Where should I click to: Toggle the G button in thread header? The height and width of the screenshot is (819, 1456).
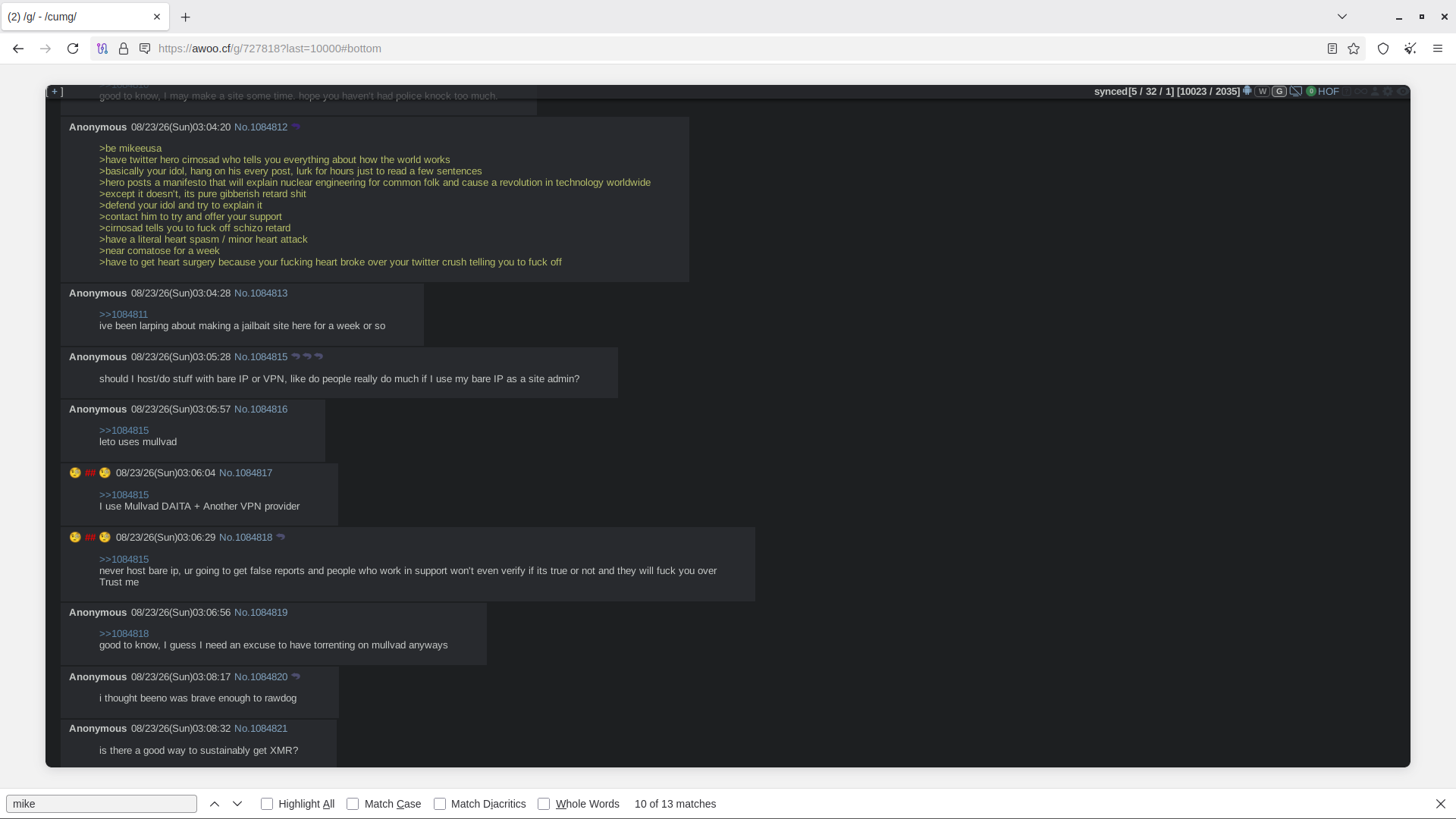coord(1279,91)
